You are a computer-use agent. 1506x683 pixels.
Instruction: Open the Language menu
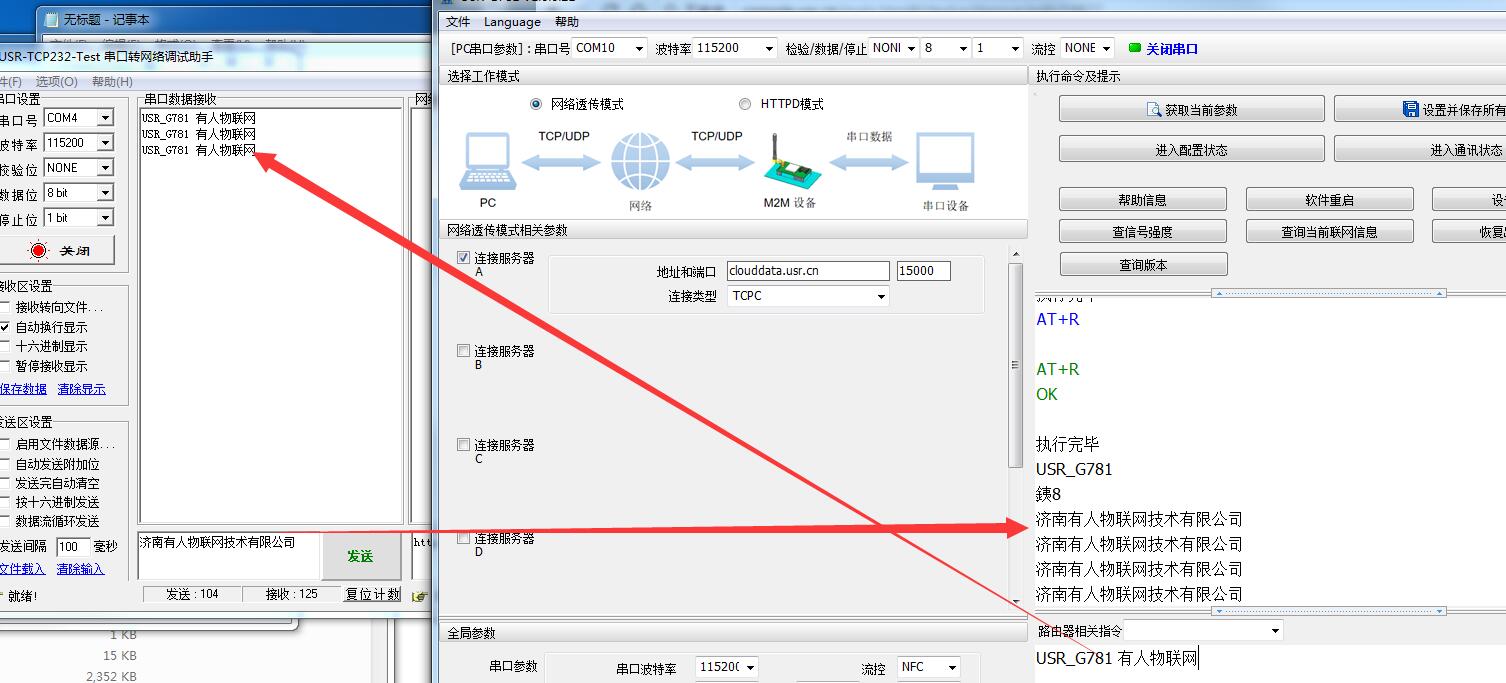pos(512,22)
